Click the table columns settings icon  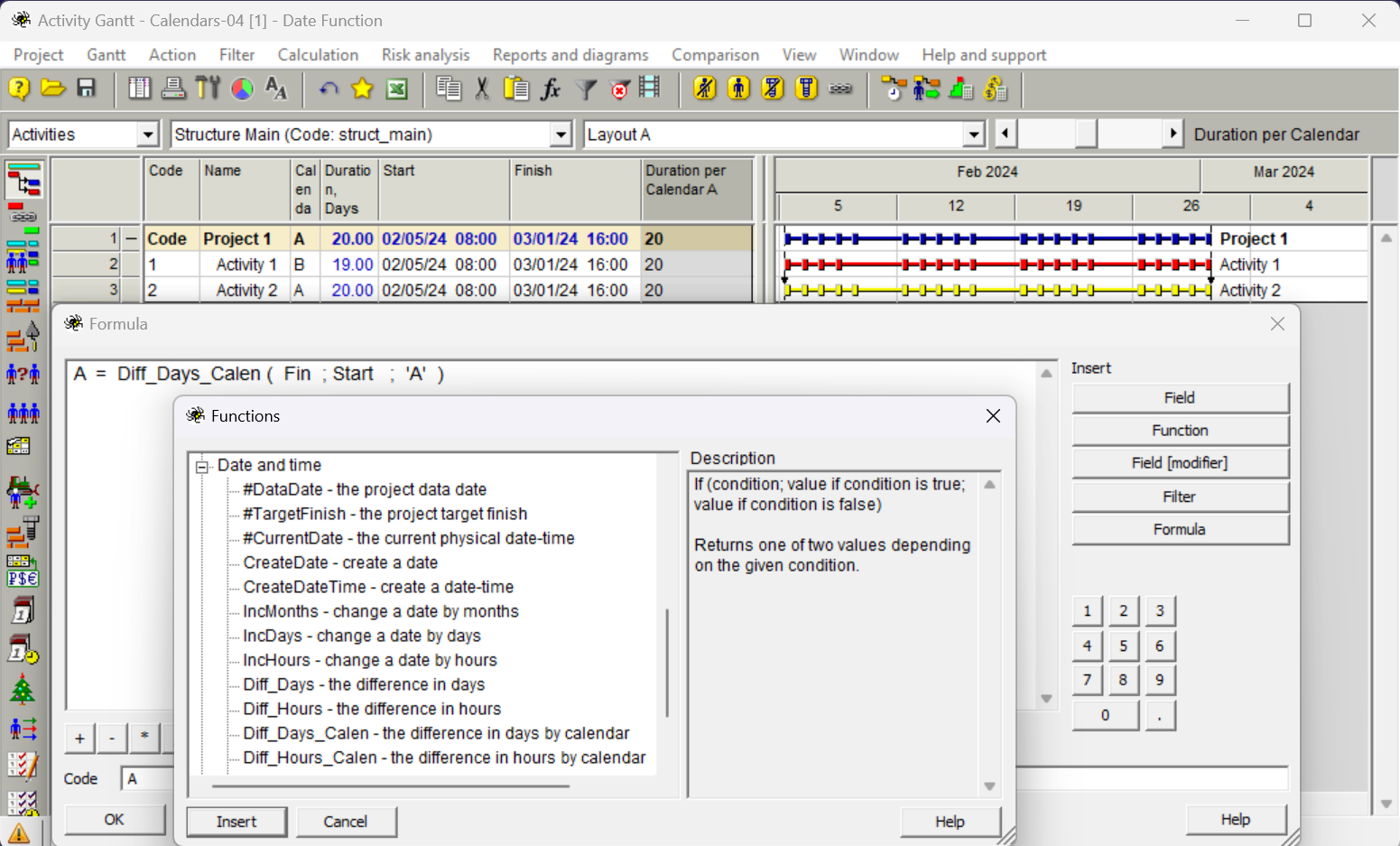point(139,88)
